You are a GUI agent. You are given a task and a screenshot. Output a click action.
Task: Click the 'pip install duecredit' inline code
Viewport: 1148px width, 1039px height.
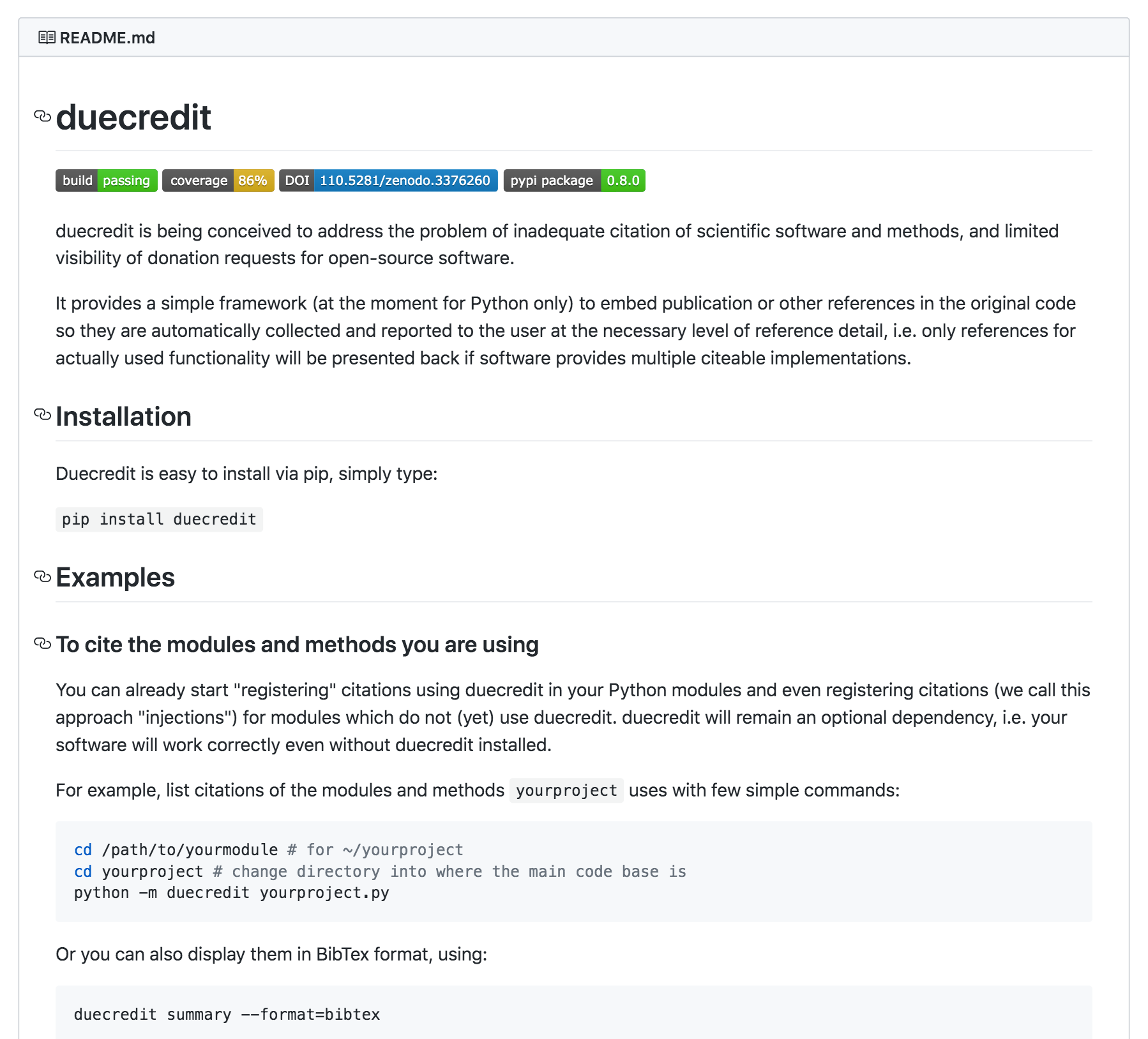159,519
